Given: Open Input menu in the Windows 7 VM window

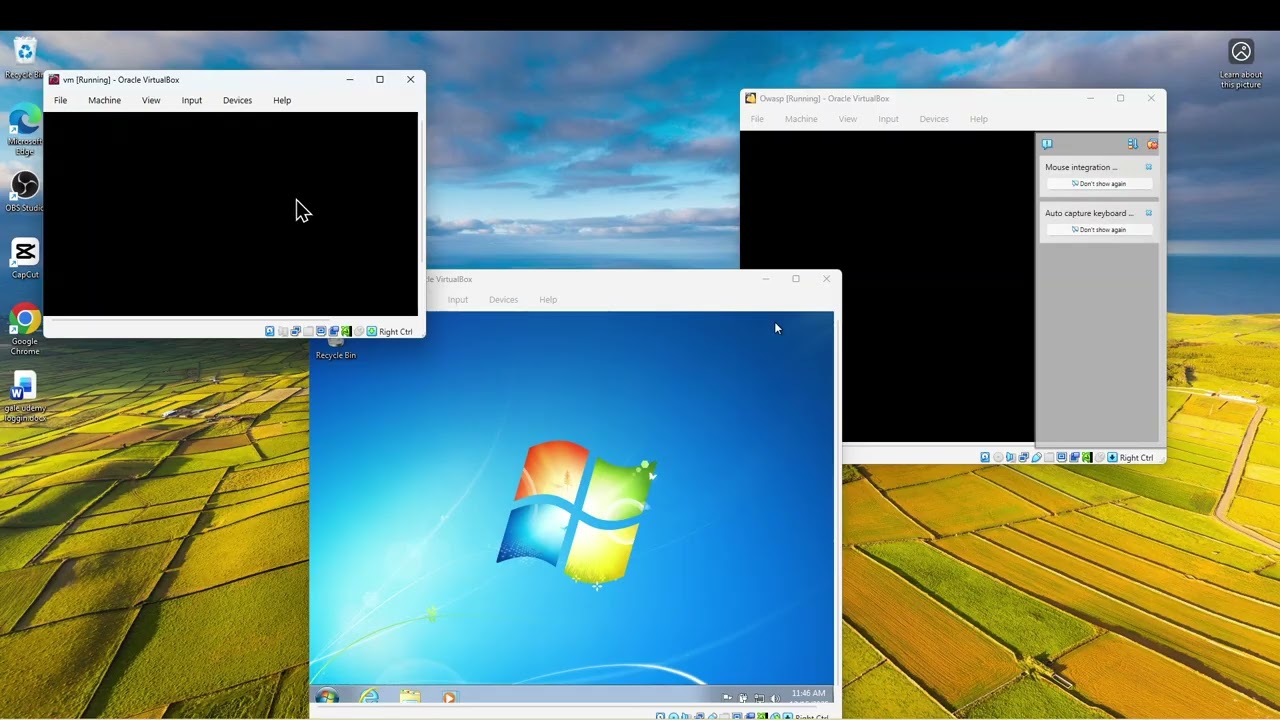Looking at the screenshot, I should click(x=458, y=299).
